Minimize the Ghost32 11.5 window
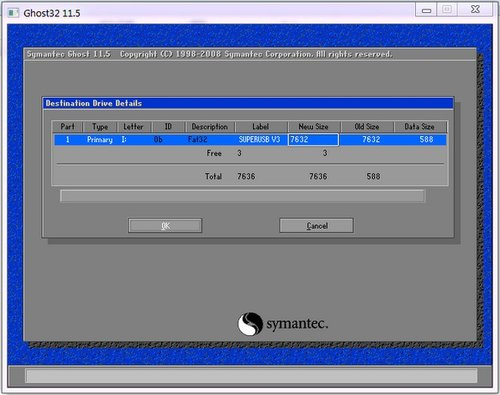 (427, 10)
